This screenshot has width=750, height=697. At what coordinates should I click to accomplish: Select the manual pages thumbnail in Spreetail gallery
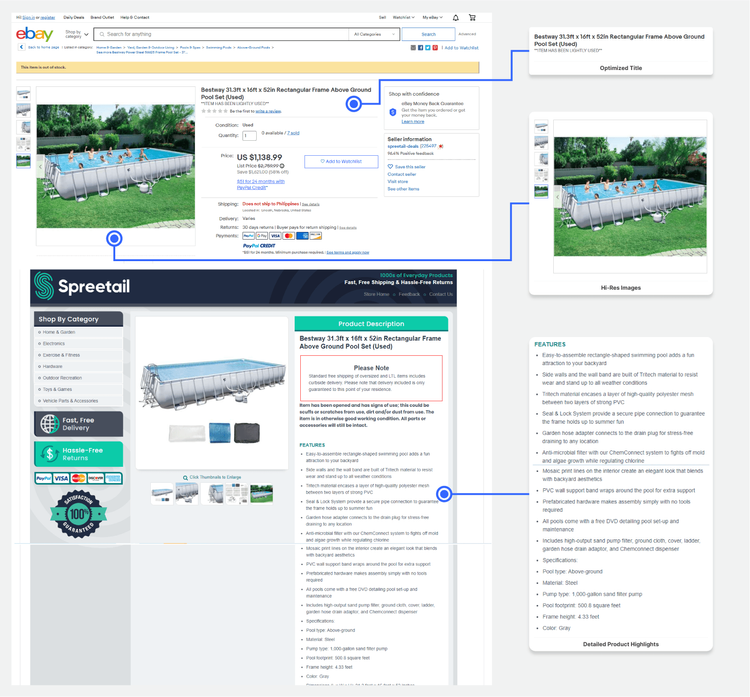237,493
